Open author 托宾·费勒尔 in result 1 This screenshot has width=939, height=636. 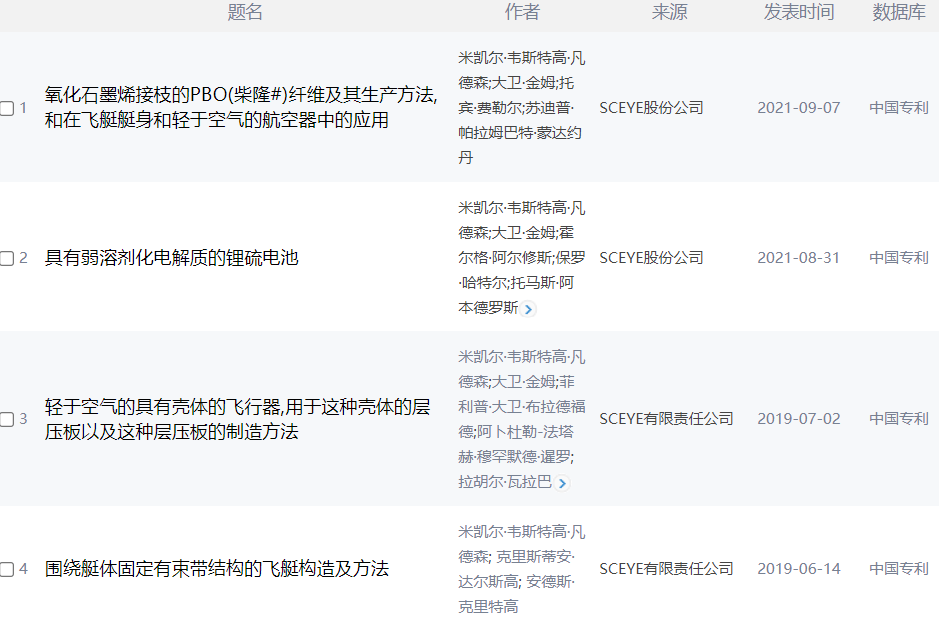496,107
